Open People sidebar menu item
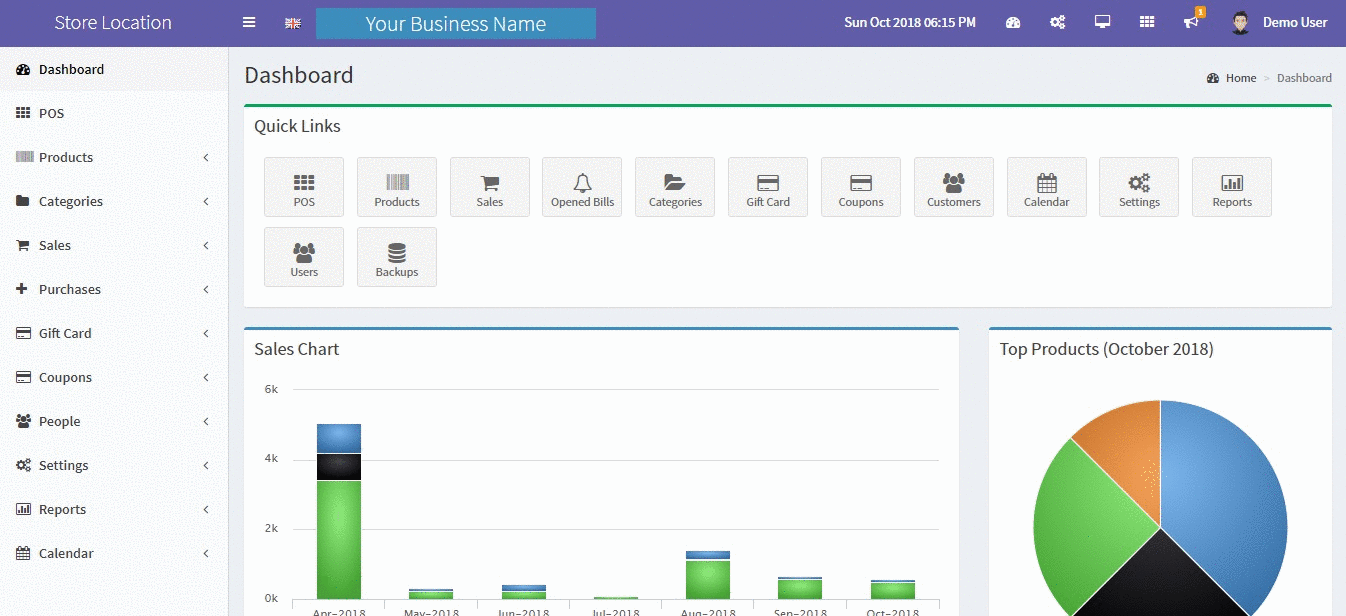1346x616 pixels. [114, 421]
